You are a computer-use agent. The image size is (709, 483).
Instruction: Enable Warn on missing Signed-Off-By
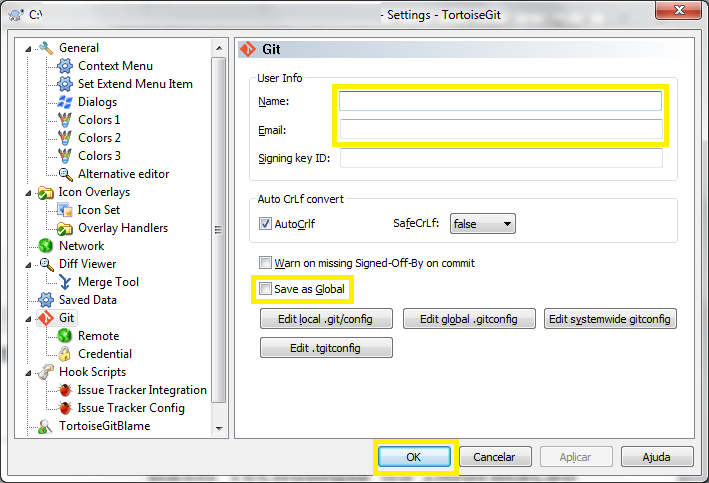coord(265,263)
